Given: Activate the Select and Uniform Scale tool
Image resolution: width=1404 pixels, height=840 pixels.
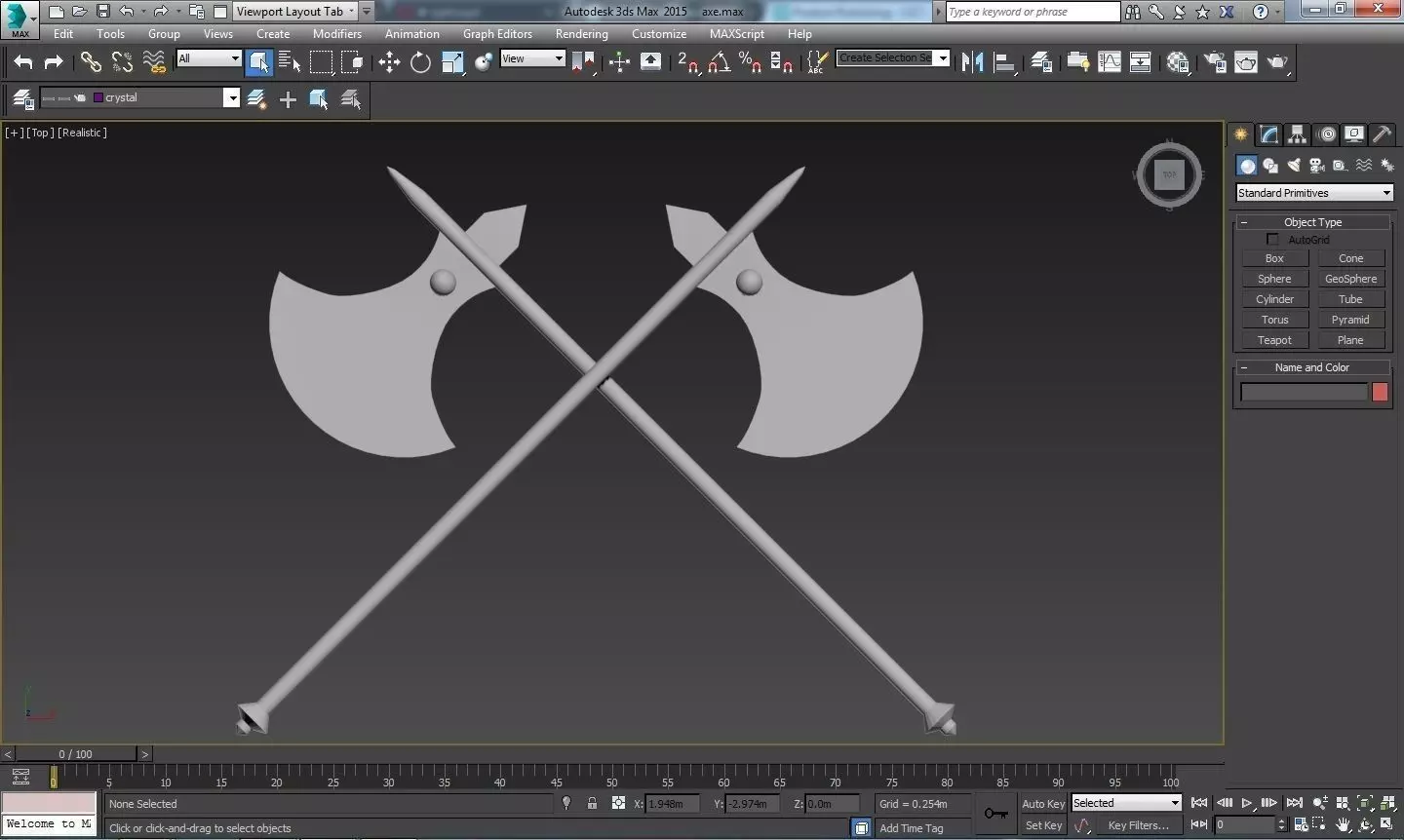Looking at the screenshot, I should click(452, 62).
